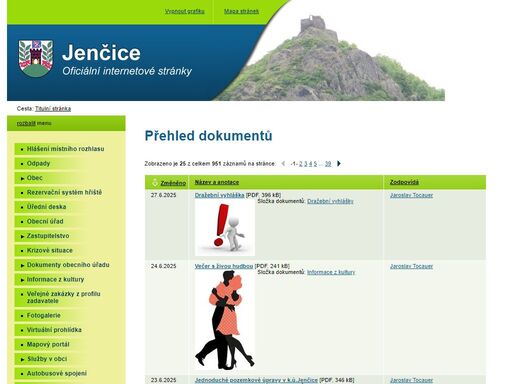Click sort arrow icon beside Změněno

tap(155, 182)
